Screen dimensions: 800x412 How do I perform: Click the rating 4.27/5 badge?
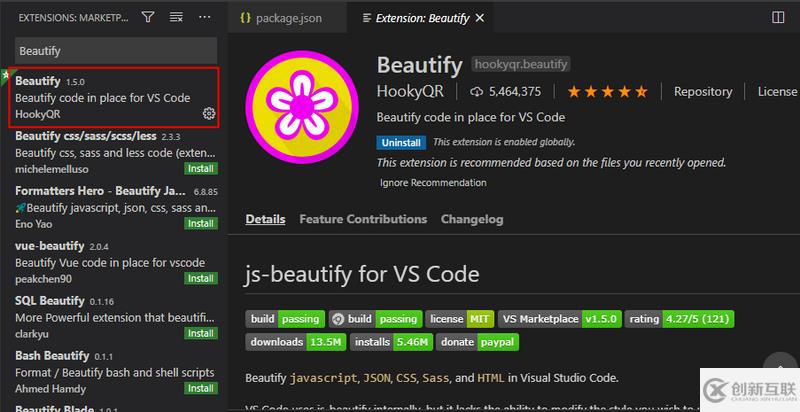click(x=680, y=319)
